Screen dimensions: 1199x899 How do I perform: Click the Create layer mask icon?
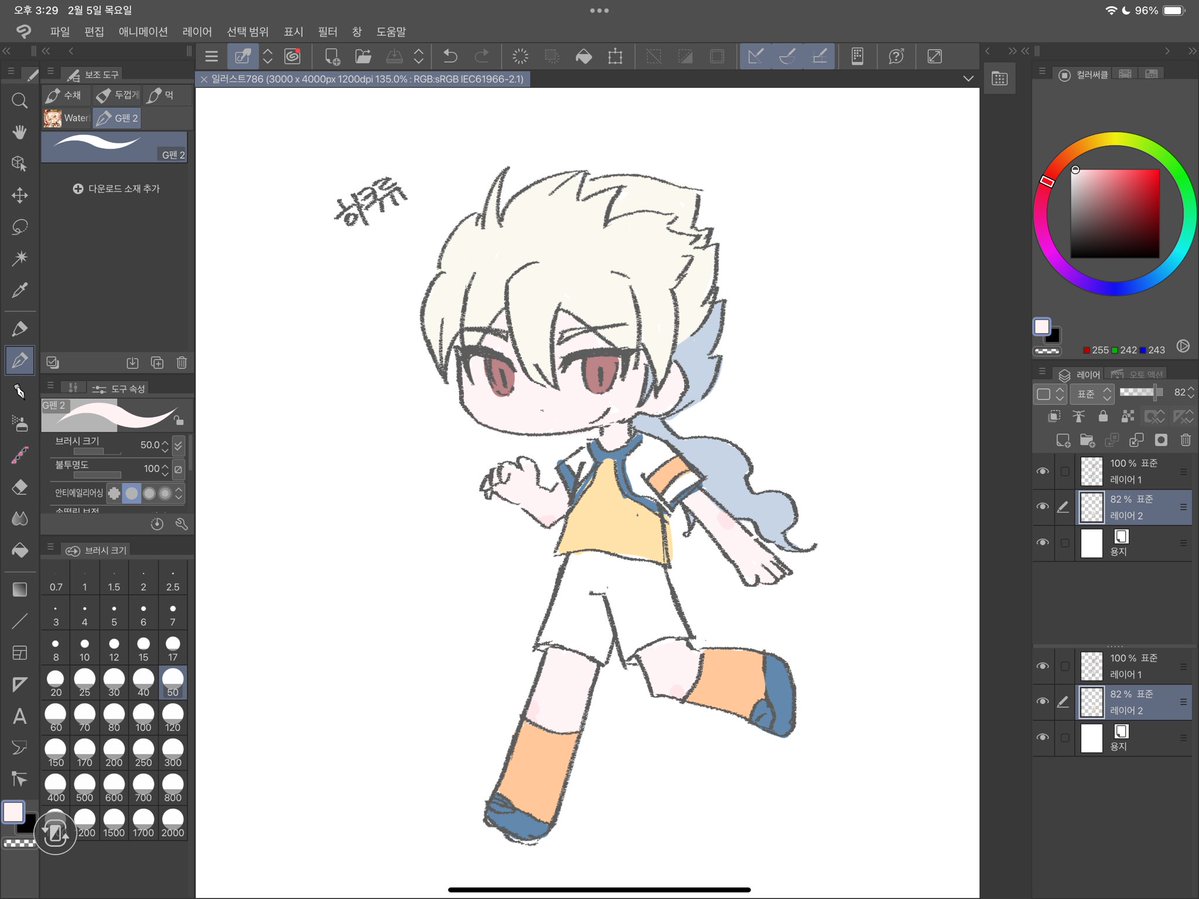1161,440
